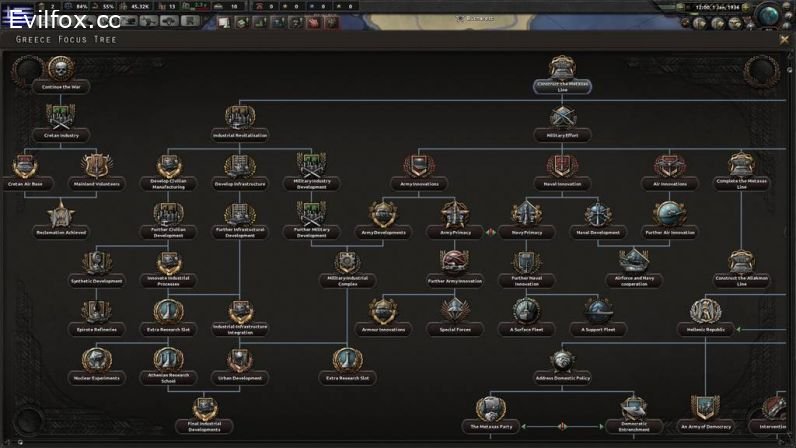Close the Greece Focus Tree window
The height and width of the screenshot is (448, 796).
(785, 39)
